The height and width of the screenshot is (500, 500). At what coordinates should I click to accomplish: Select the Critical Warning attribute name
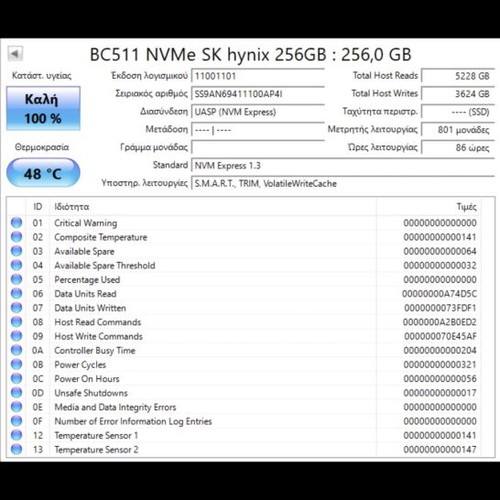(x=86, y=223)
